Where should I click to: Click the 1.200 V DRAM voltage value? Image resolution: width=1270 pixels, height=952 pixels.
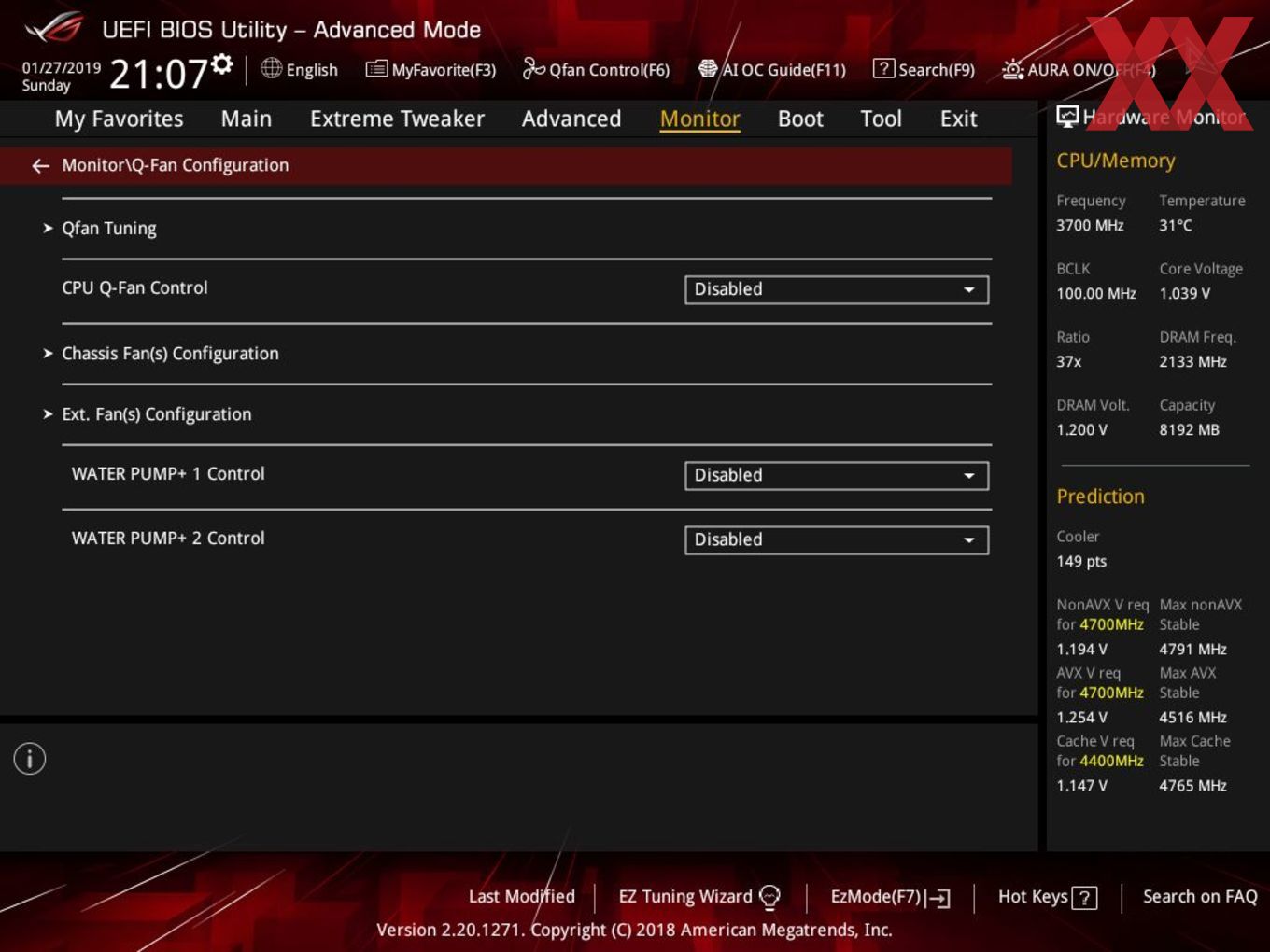click(x=1081, y=430)
